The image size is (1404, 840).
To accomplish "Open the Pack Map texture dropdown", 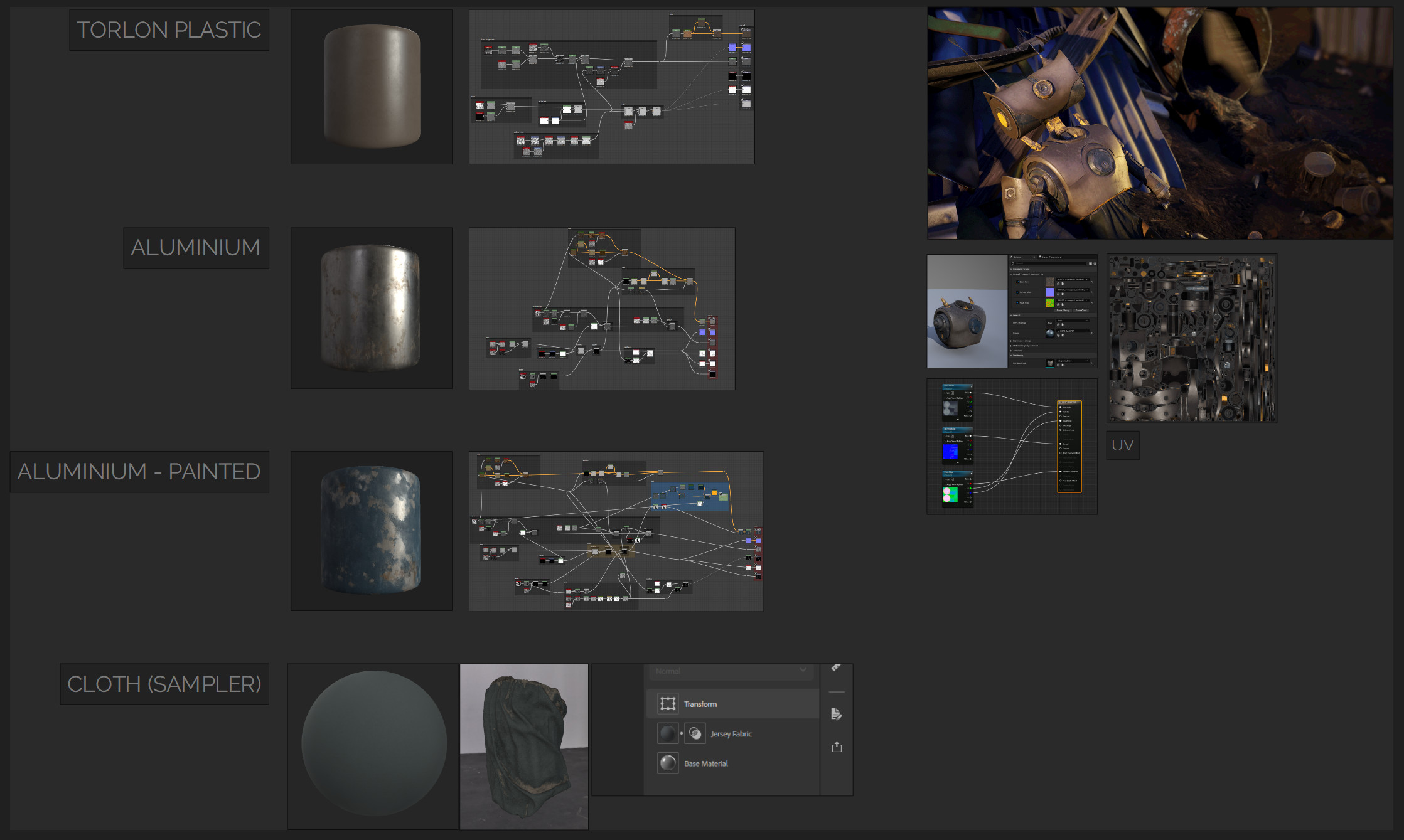I will (1073, 300).
